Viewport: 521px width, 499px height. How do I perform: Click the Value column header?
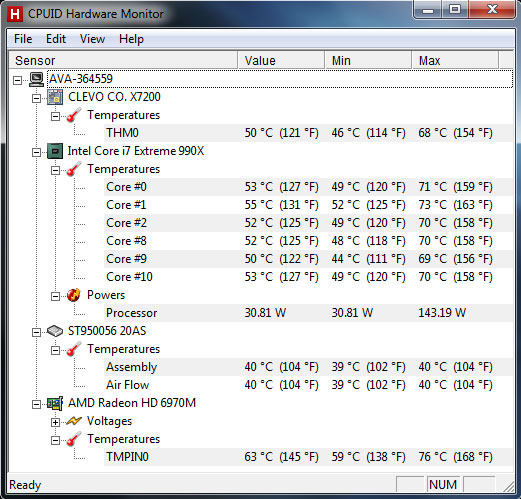coord(281,60)
